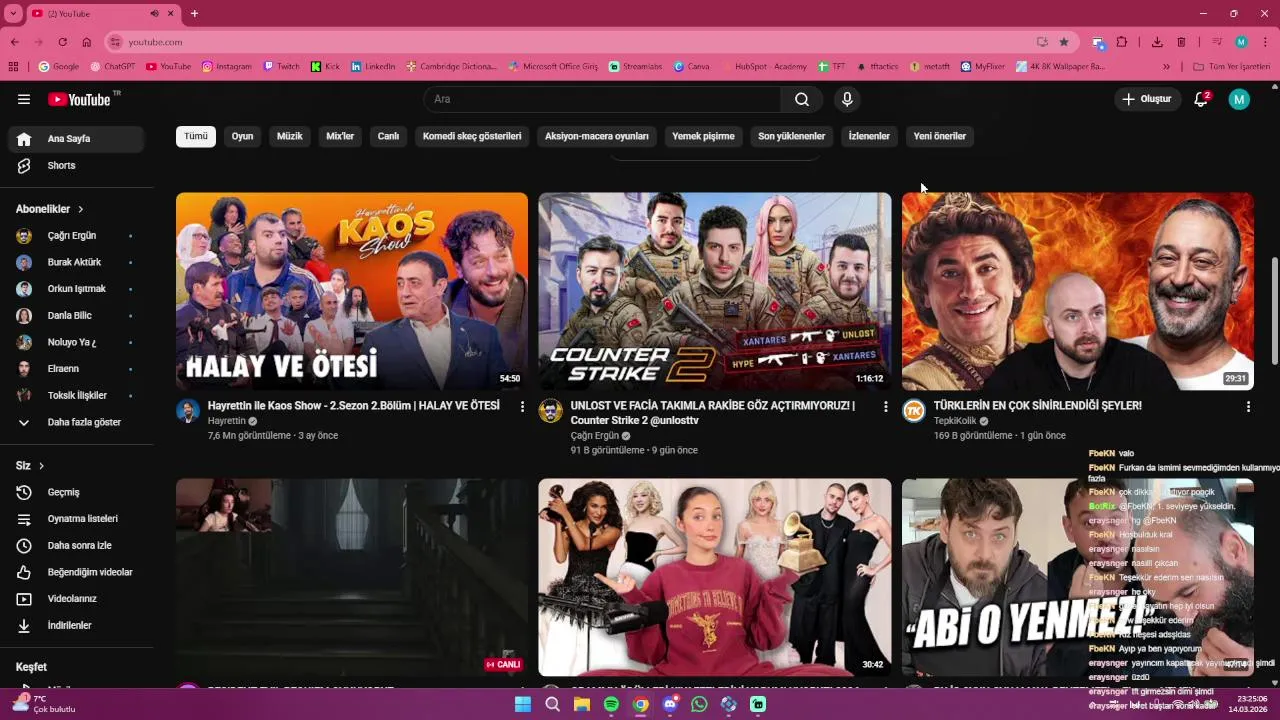This screenshot has width=1280, height=720.
Task: Open Daha sonra izle list
Action: pos(76,545)
